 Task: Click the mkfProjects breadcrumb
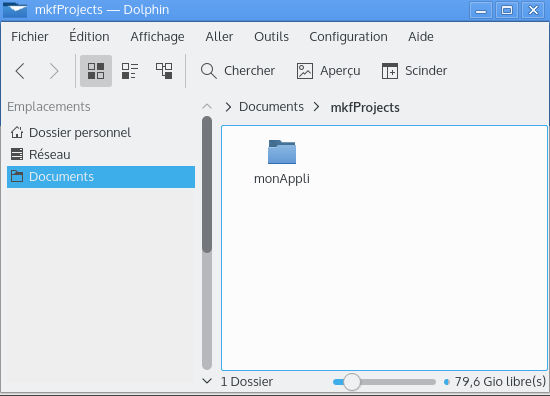[x=365, y=107]
